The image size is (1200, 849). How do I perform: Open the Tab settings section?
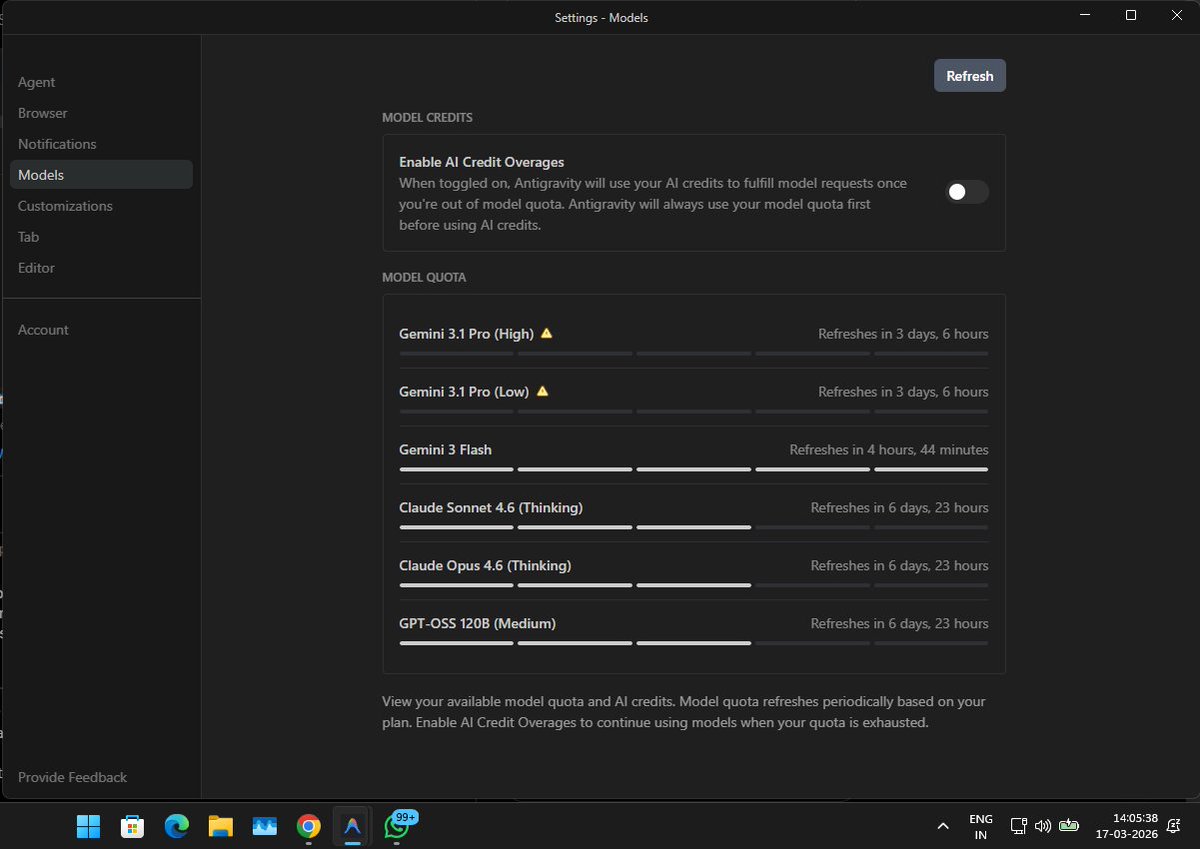[29, 237]
